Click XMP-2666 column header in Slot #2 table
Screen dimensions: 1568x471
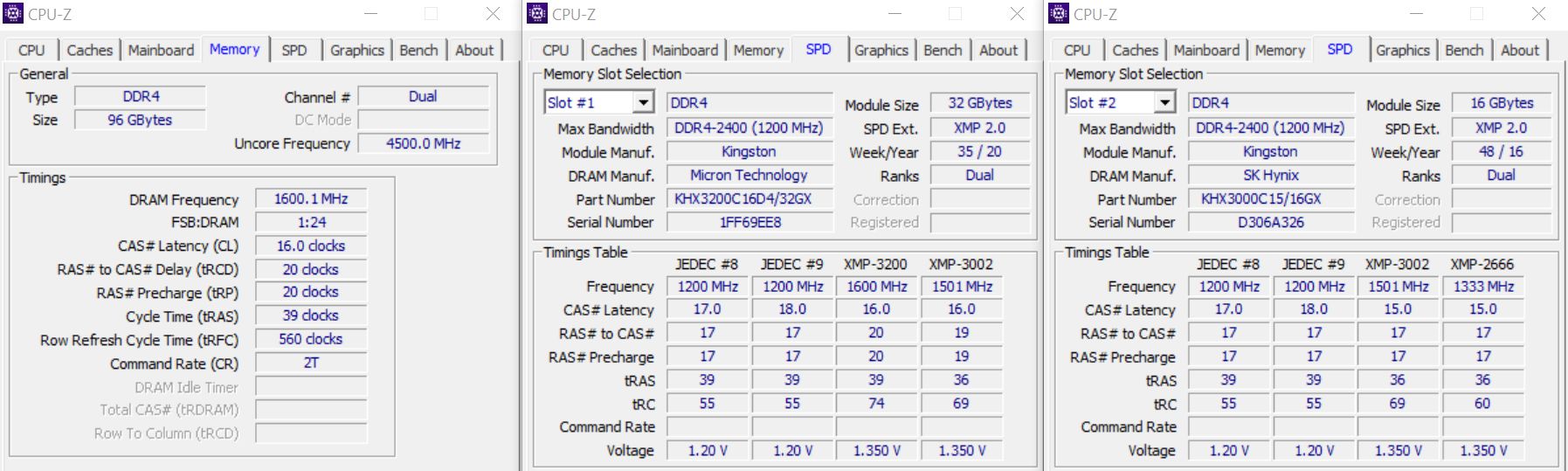coord(1482,264)
